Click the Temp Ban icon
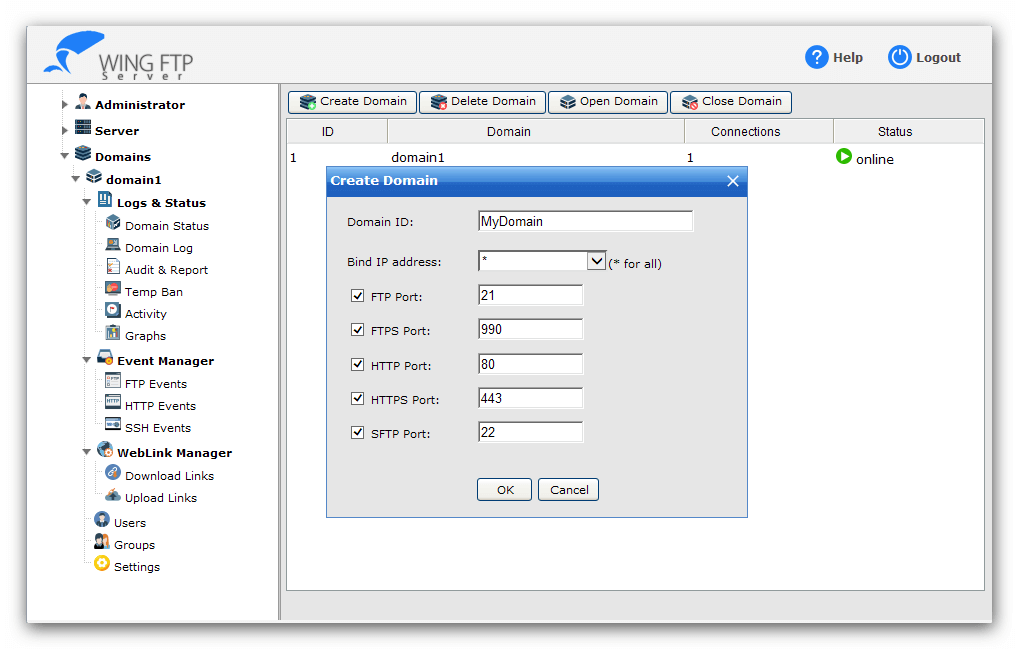 (x=113, y=290)
